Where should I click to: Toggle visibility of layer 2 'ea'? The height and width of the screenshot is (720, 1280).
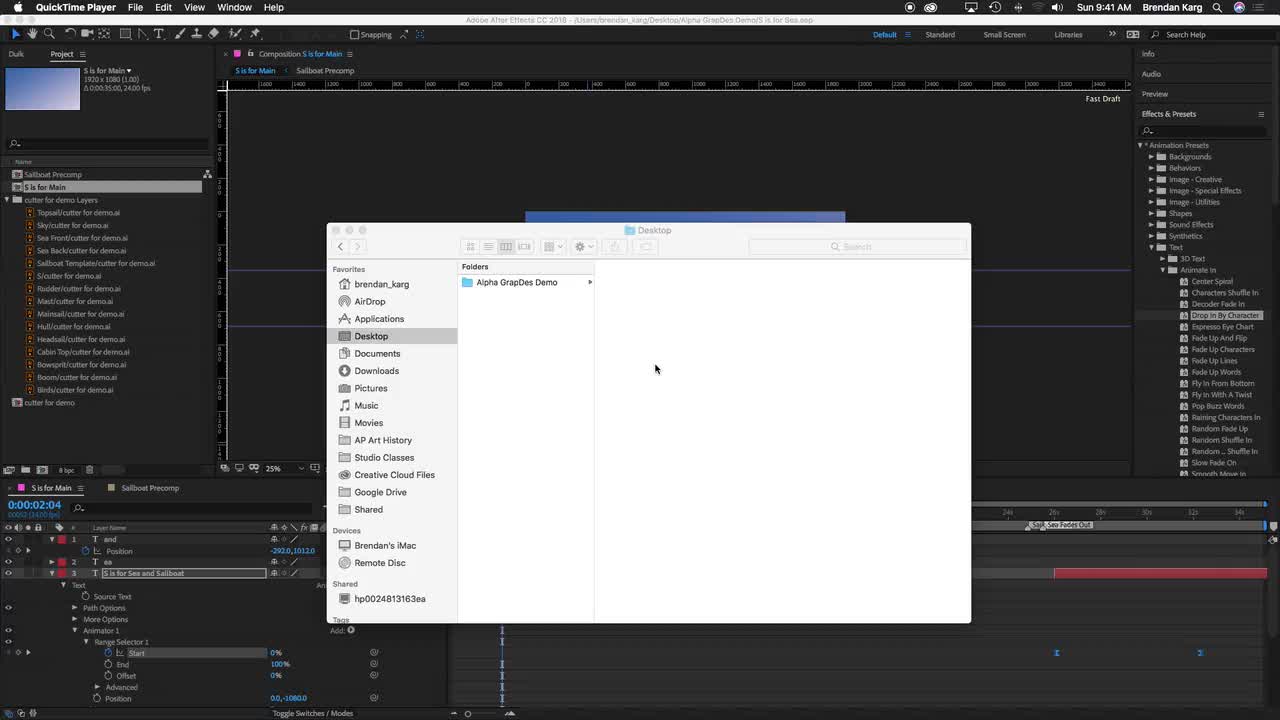[8, 562]
